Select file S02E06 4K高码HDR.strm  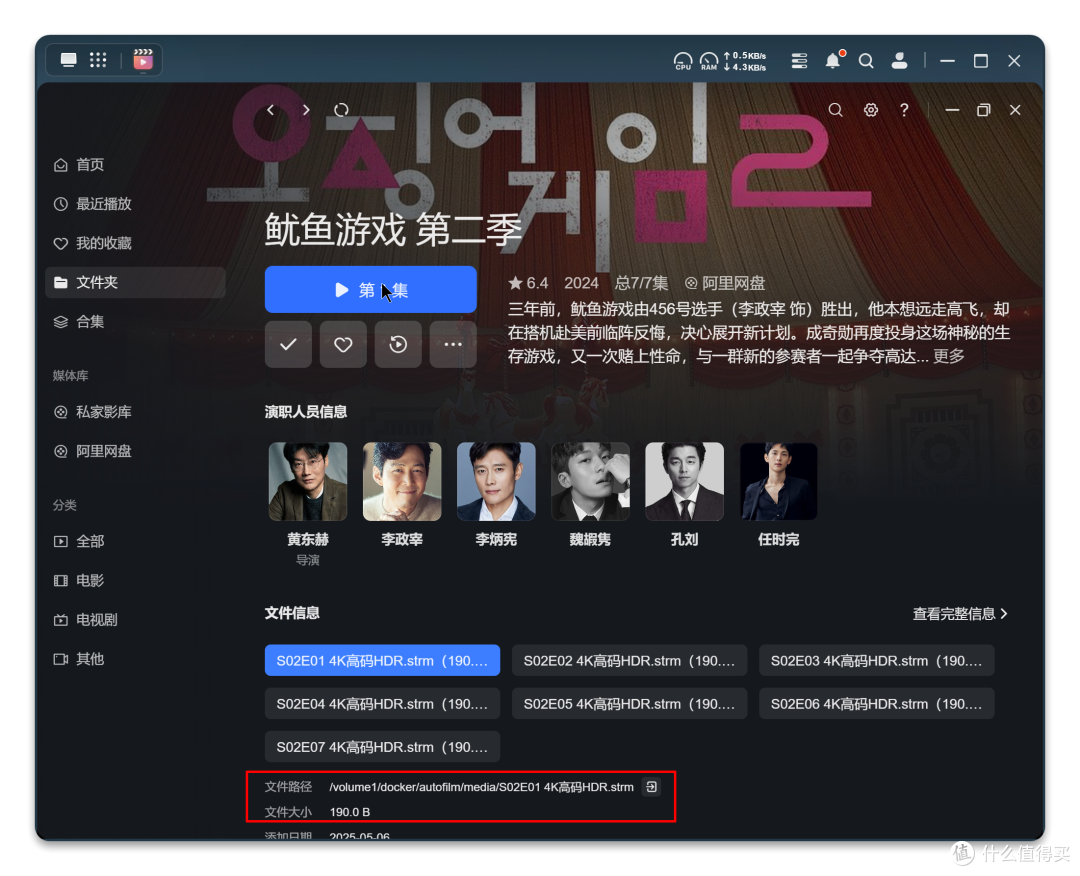click(877, 704)
